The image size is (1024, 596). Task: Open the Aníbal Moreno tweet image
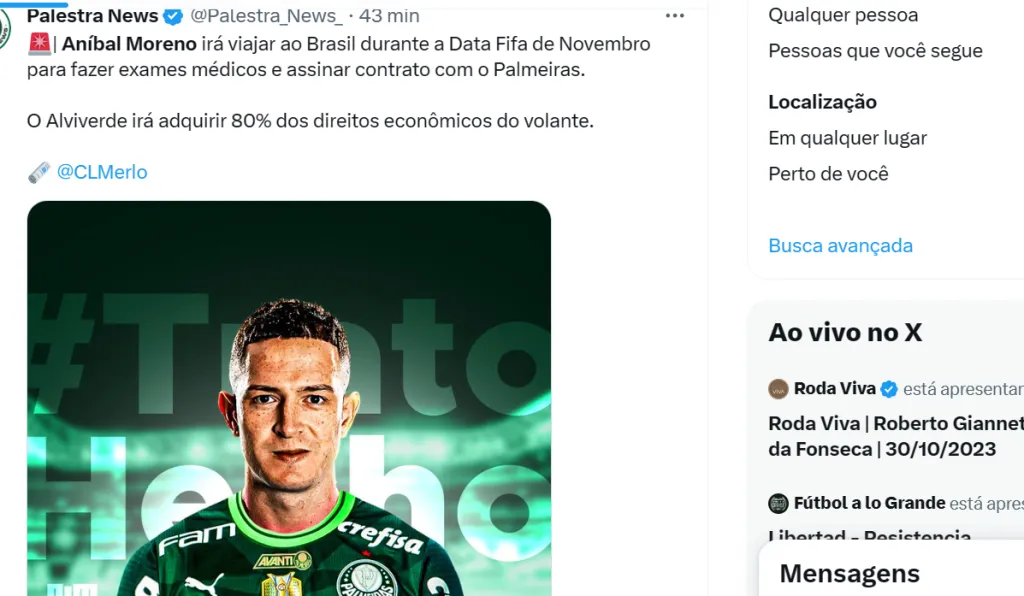coord(289,400)
